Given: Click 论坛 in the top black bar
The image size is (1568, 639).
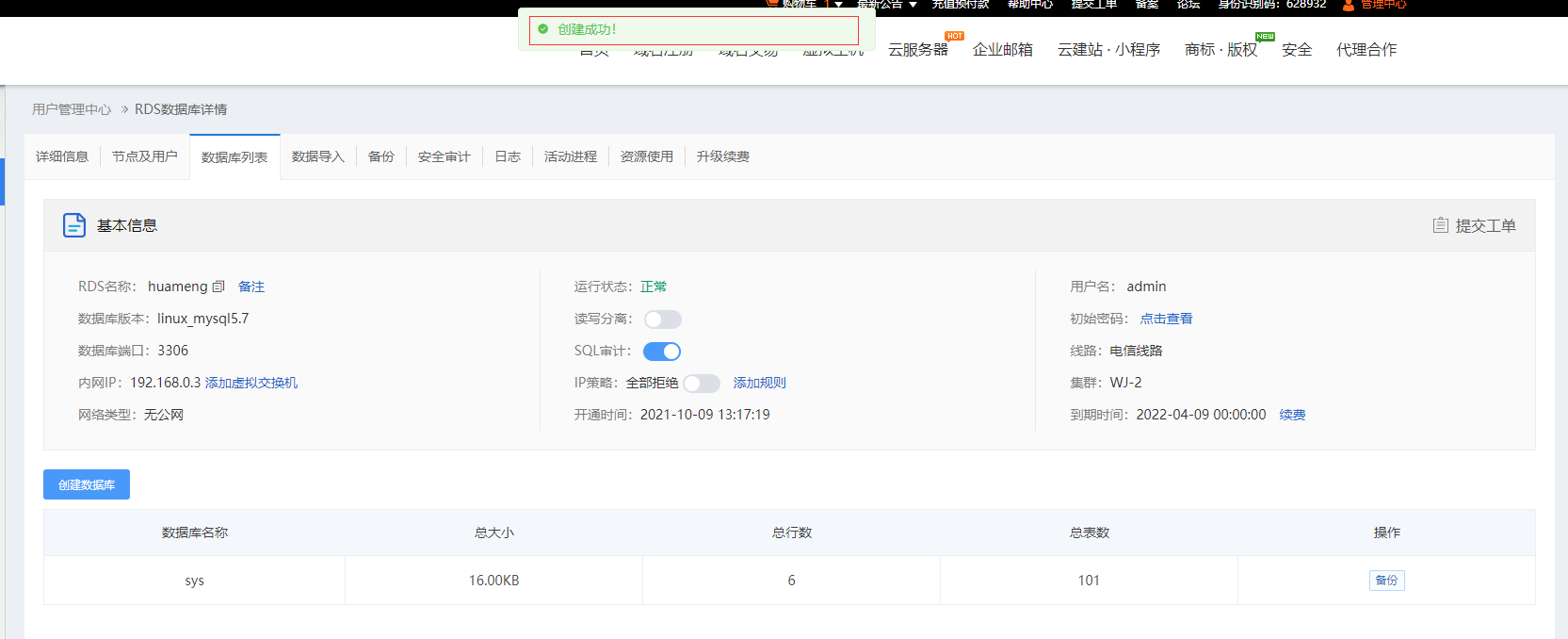Looking at the screenshot, I should coord(1188,5).
